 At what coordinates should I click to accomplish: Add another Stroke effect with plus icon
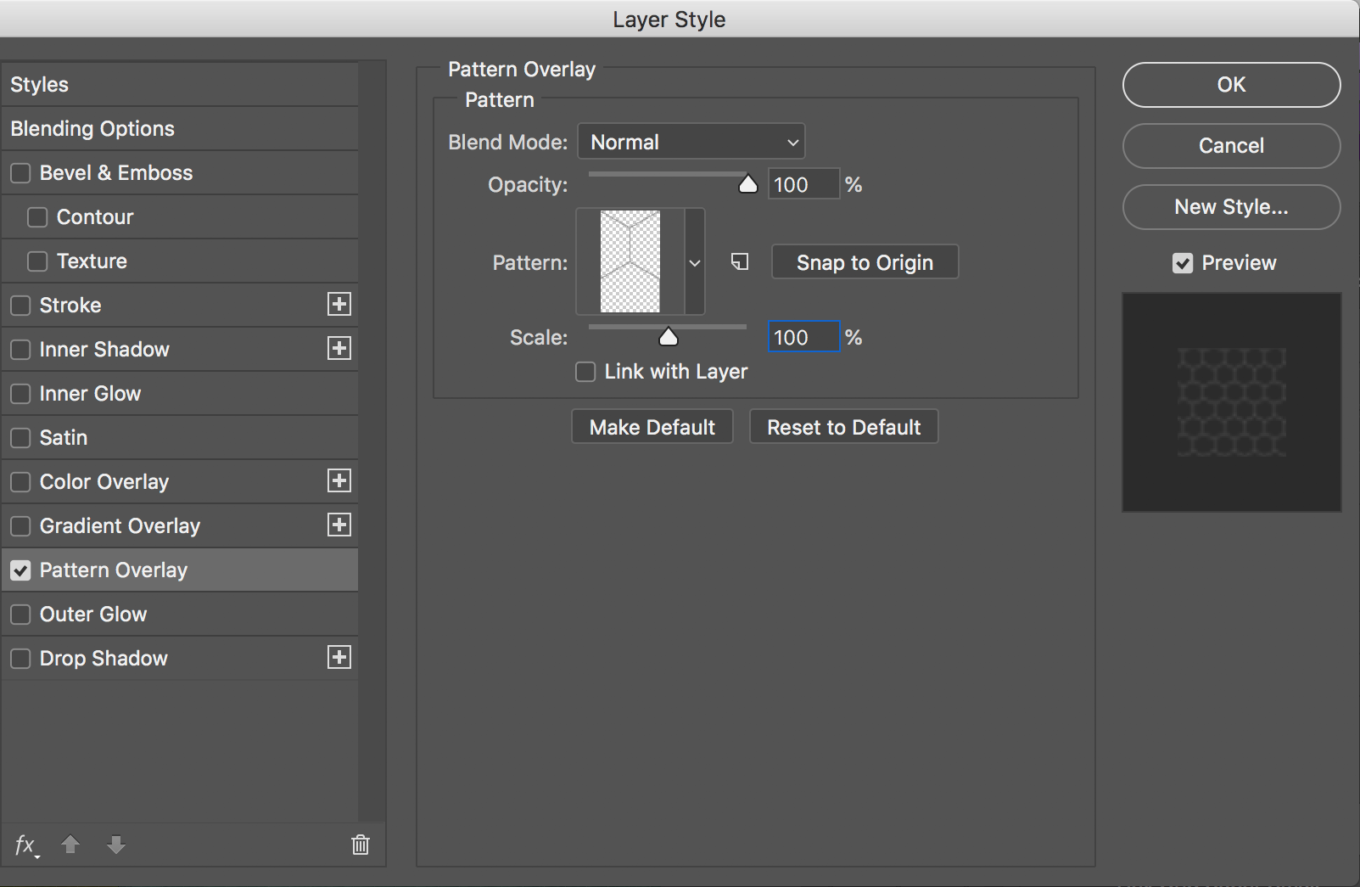click(339, 305)
